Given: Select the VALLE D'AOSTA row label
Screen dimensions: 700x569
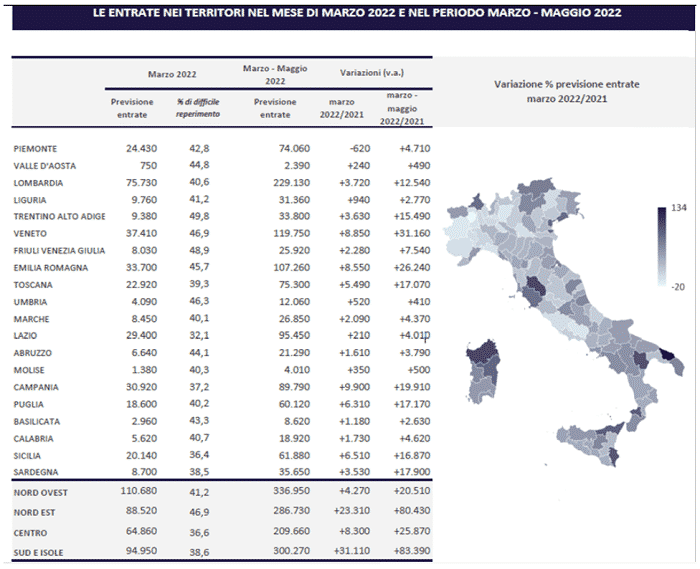Looking at the screenshot, I should pos(45,166).
